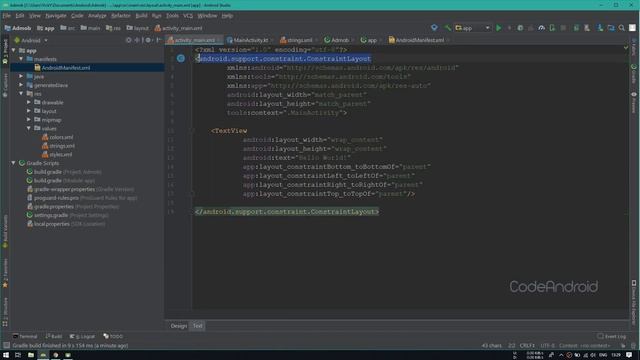The image size is (640, 360).
Task: Switch to the AndroidManifest.xml editor tab
Action: (418, 40)
